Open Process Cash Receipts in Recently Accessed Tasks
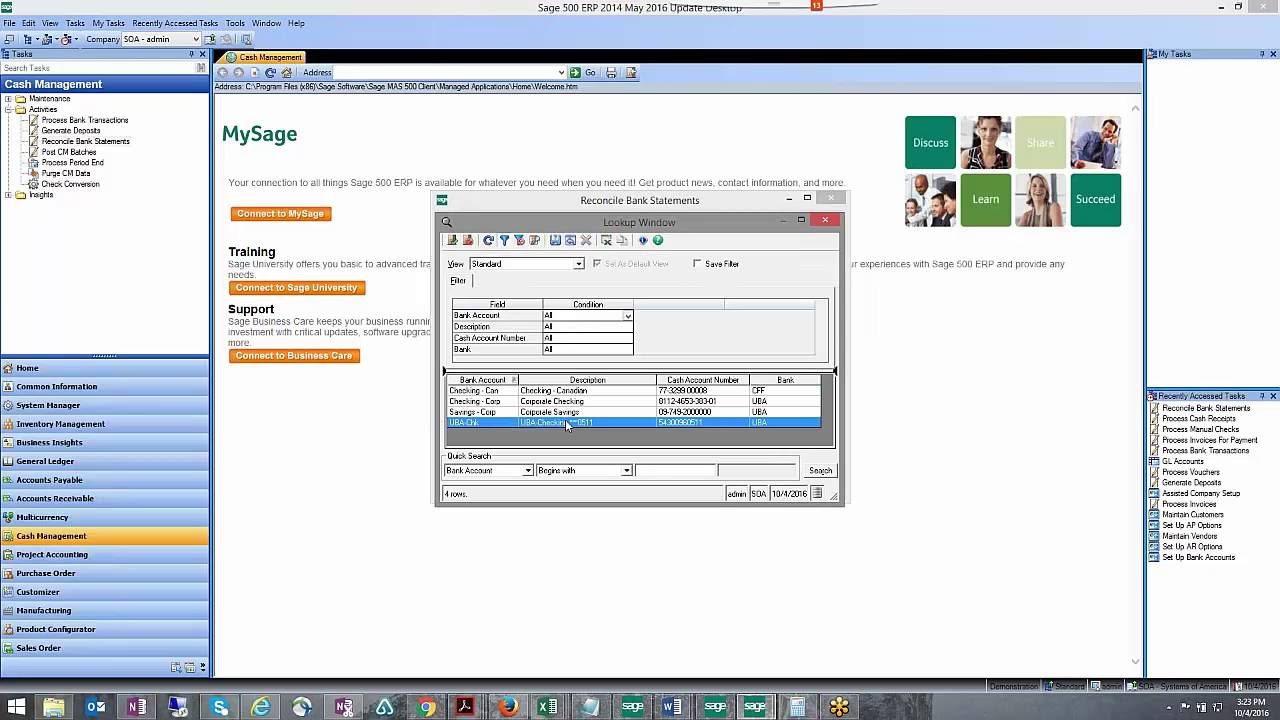The height and width of the screenshot is (720, 1280). coord(1199,419)
